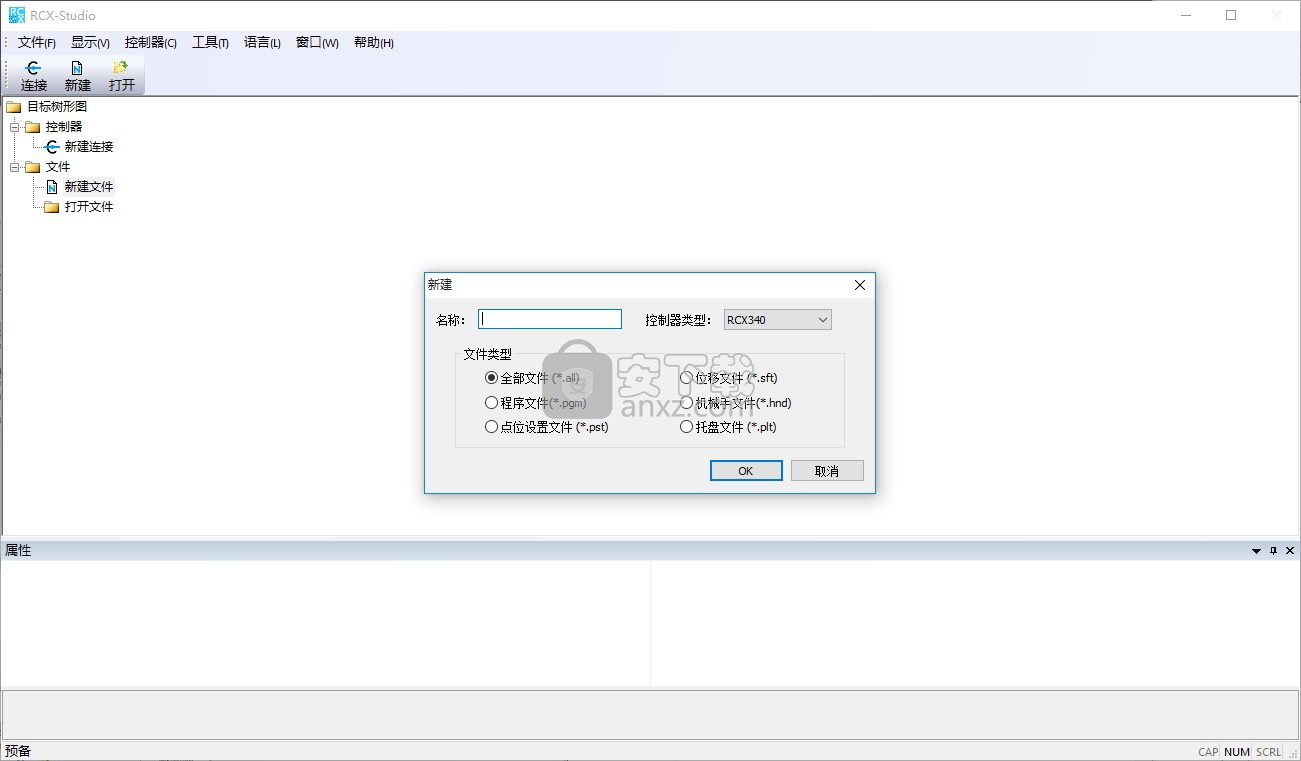Open the 显示(V) menu
This screenshot has width=1301, height=761.
[x=90, y=43]
